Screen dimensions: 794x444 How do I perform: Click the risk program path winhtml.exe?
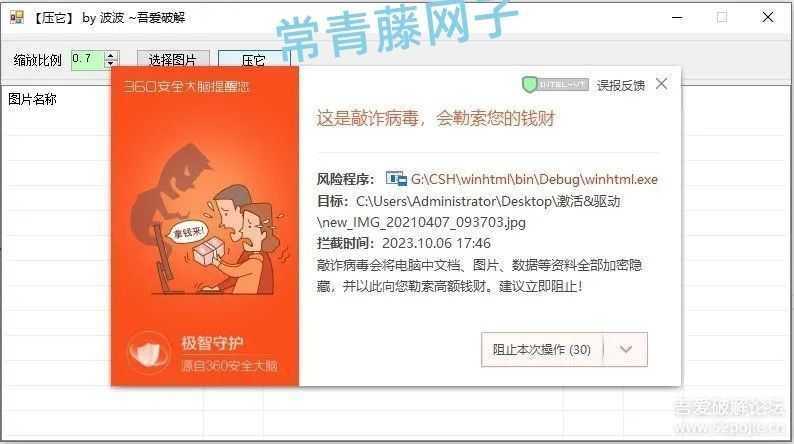534,179
